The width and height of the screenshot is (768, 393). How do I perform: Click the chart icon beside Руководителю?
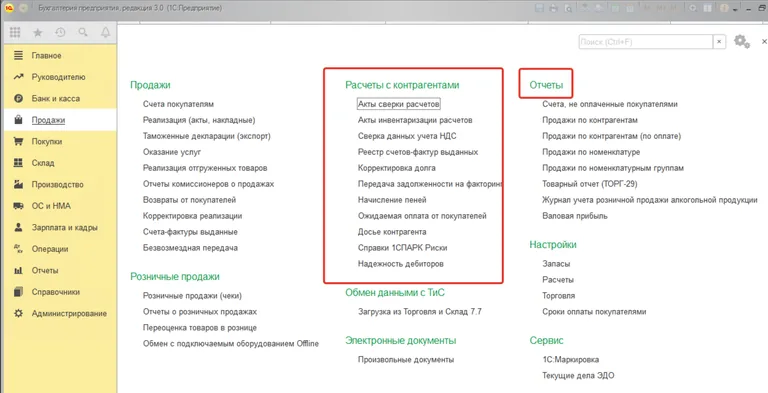pyautogui.click(x=19, y=77)
